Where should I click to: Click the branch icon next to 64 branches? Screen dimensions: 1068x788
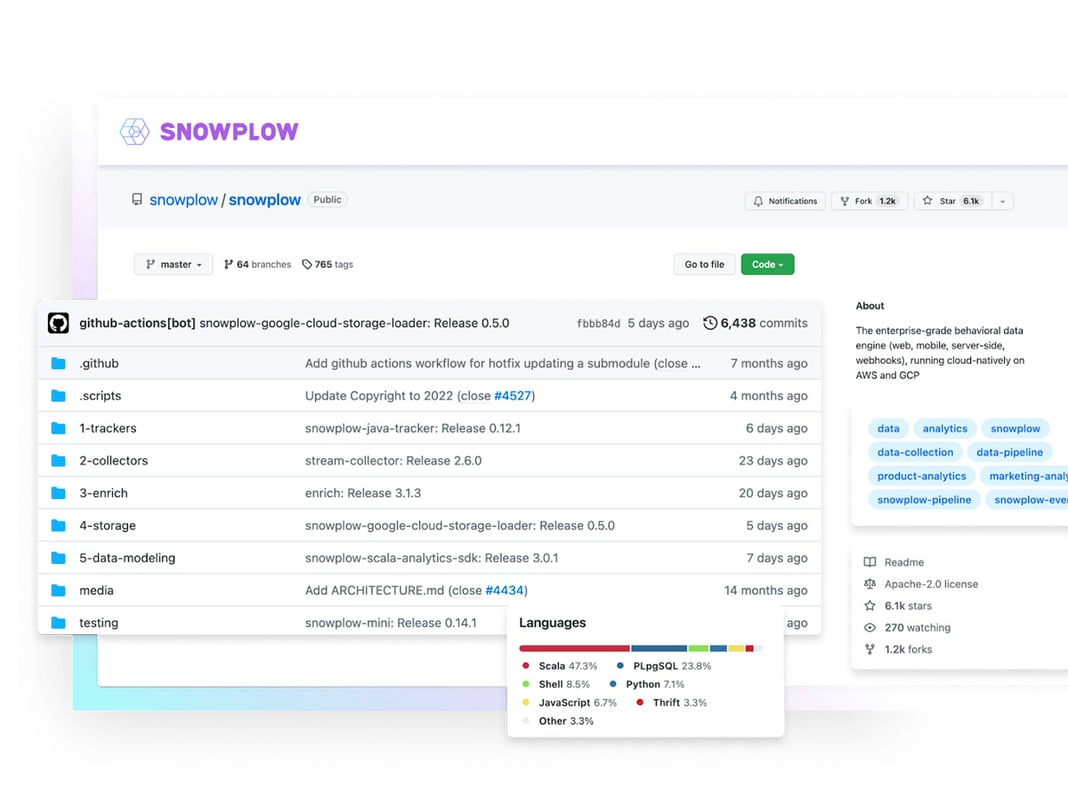pyautogui.click(x=227, y=264)
